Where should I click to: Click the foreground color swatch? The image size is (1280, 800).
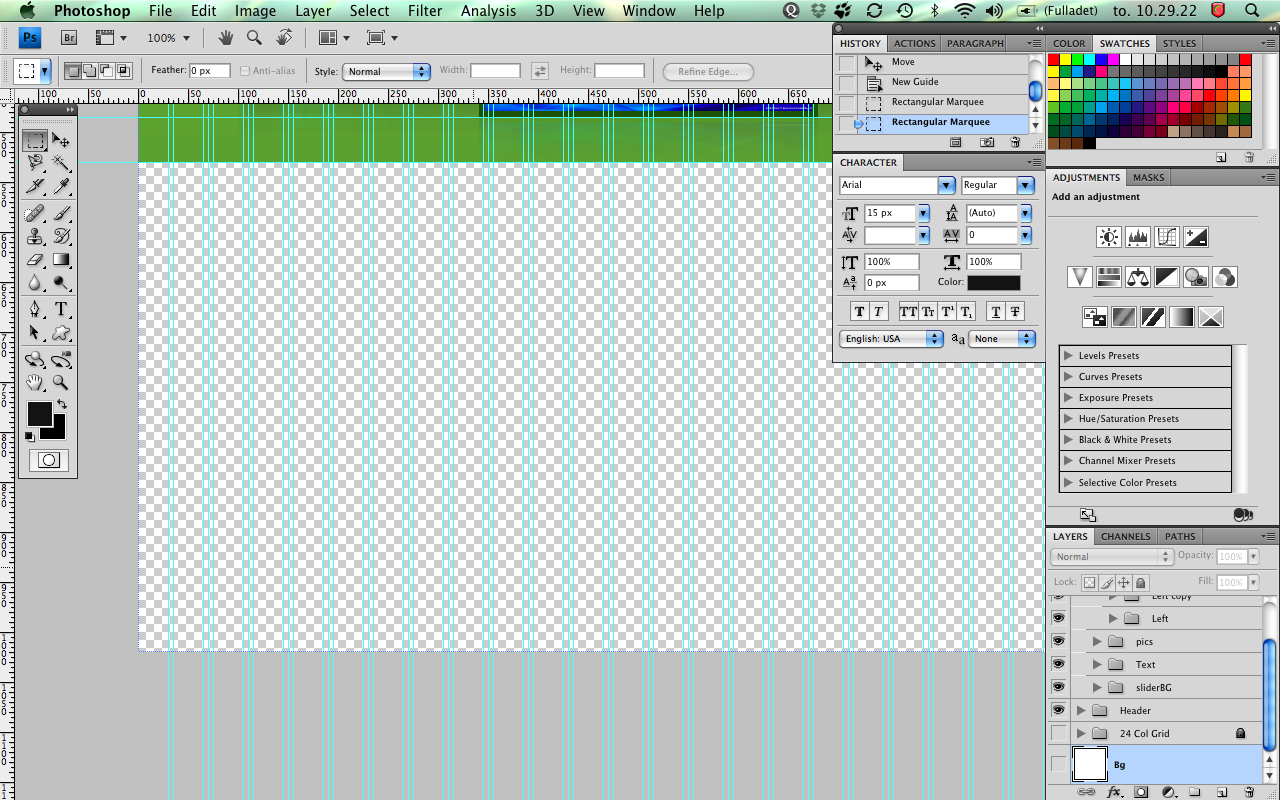pos(39,413)
